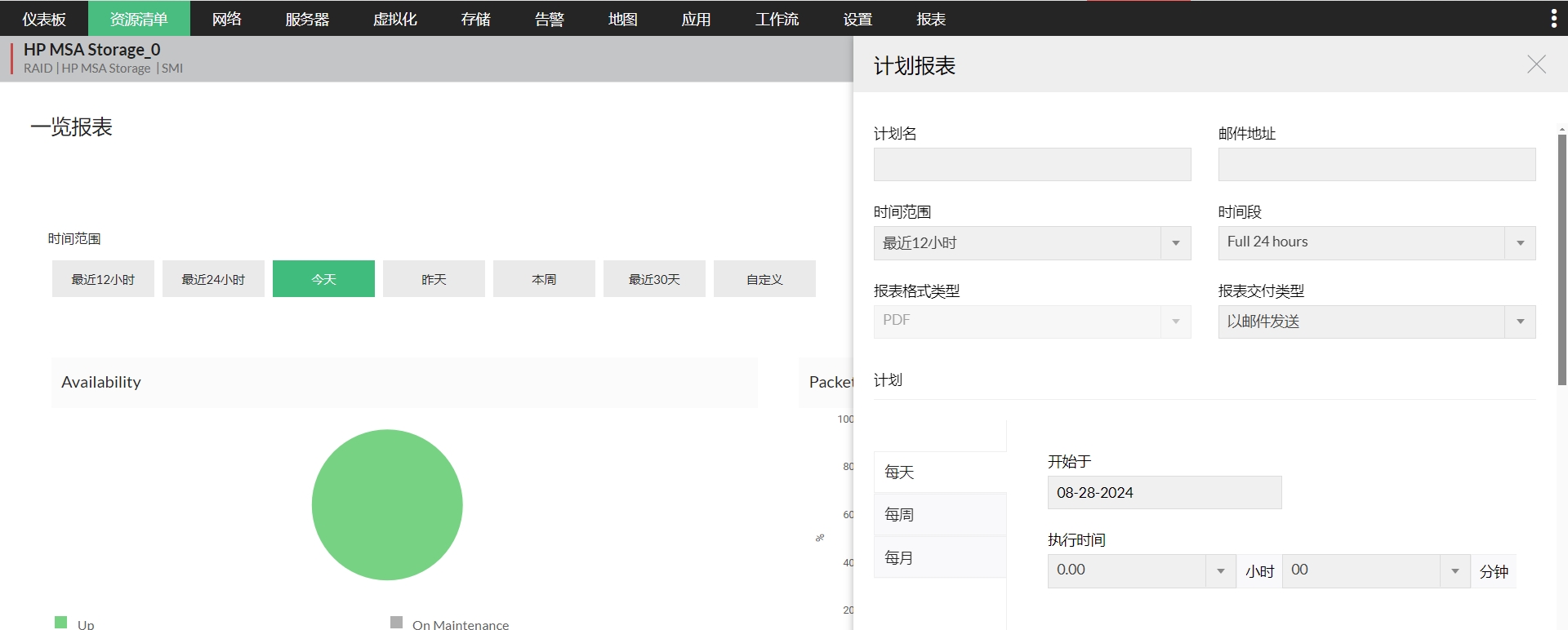
Task: Click the 计划报表 panel vertical scrollbar
Action: (x=1561, y=260)
